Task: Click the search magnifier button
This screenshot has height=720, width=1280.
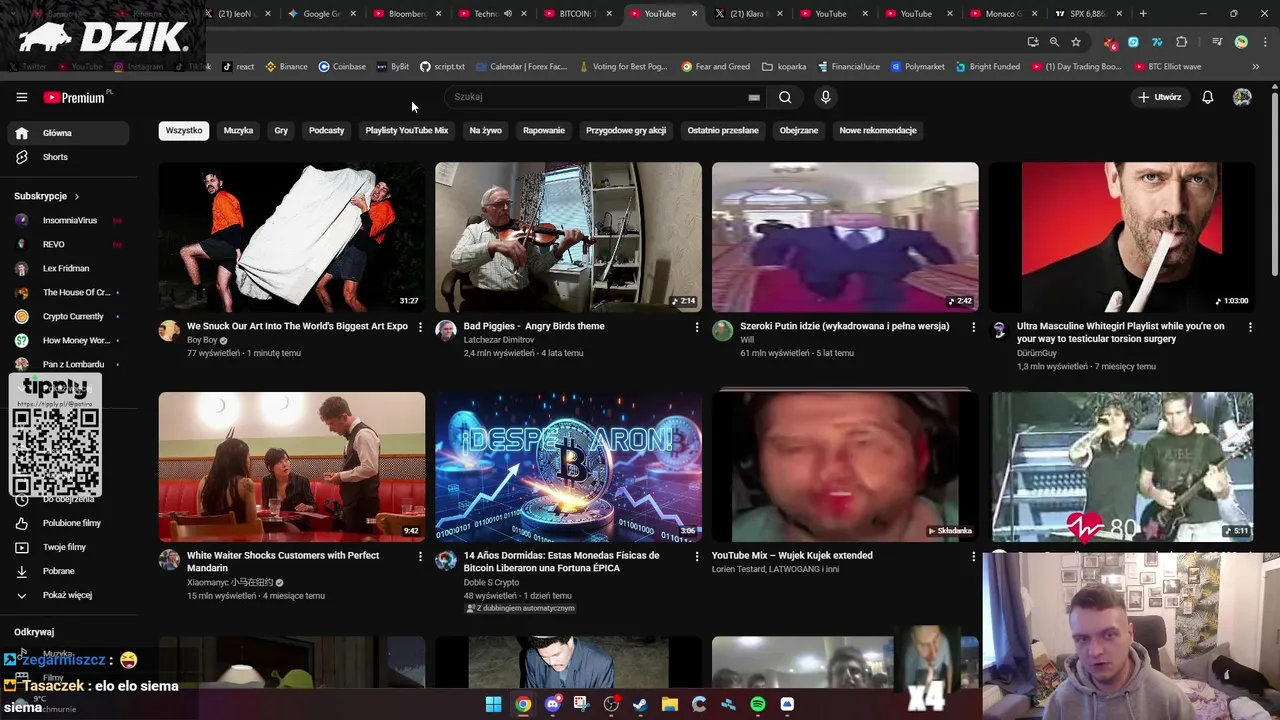Action: [785, 97]
